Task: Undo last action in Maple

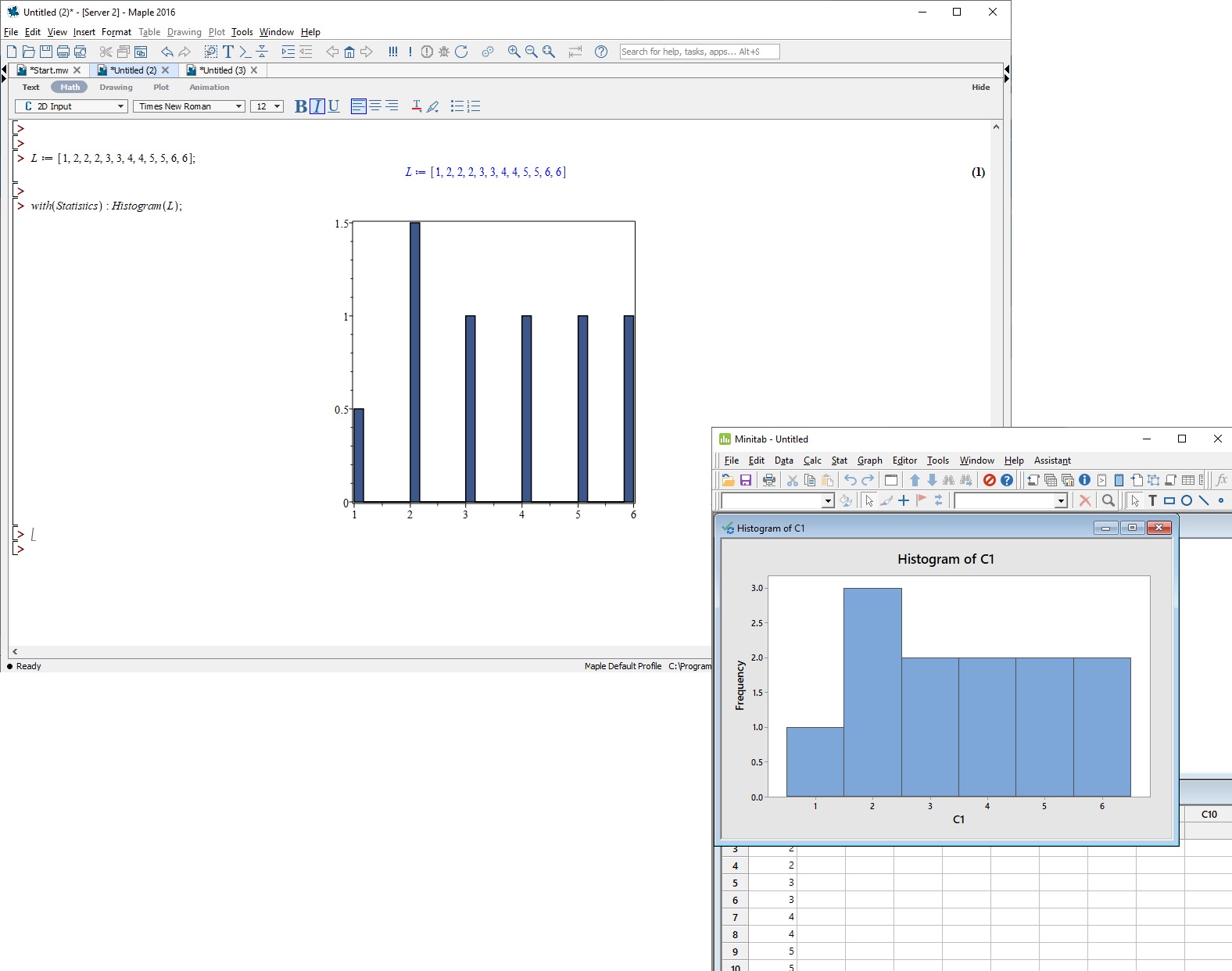Action: click(x=167, y=52)
